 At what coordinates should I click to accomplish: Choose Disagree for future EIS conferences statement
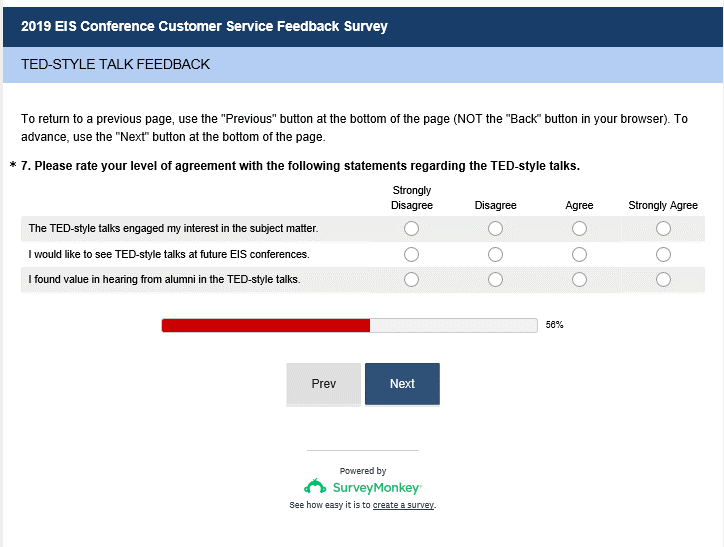pos(495,254)
